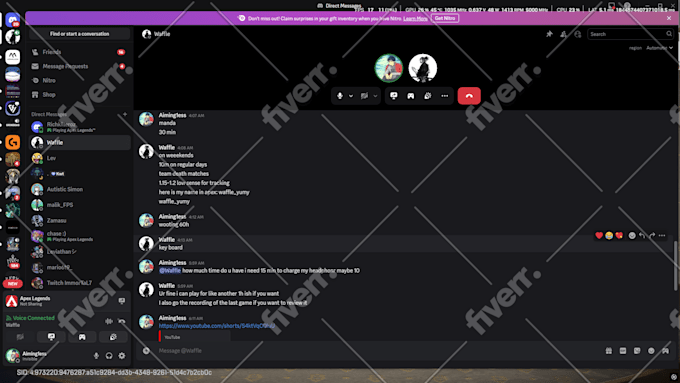Click the chat scrollbar handle
This screenshot has height=383, width=680.
(676, 265)
